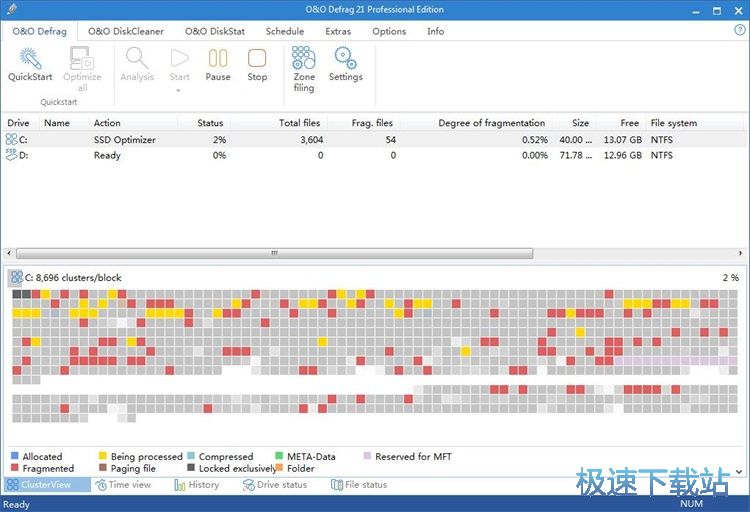Open the Options tab
The height and width of the screenshot is (512, 750).
tap(389, 31)
